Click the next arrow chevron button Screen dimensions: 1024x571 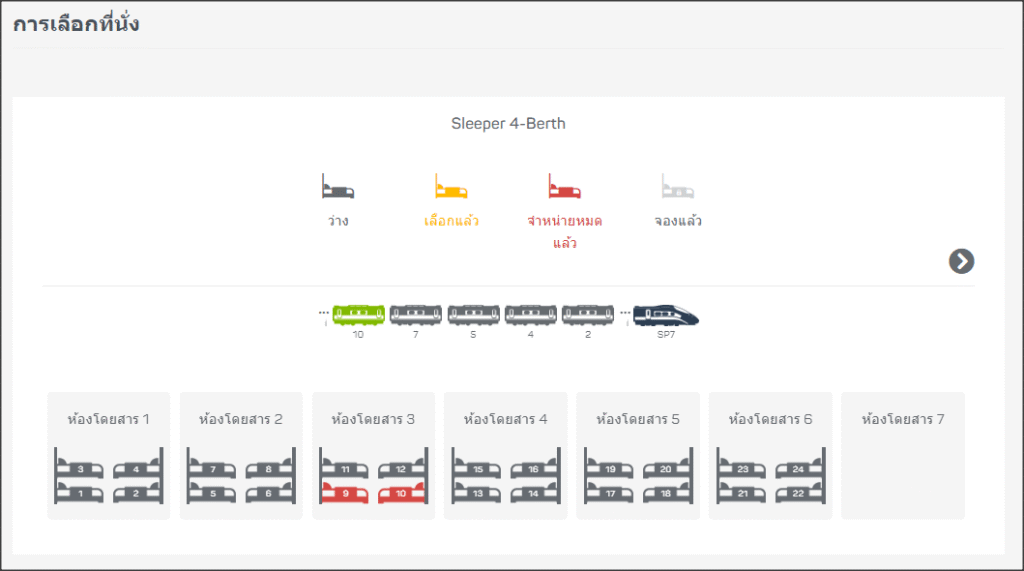tap(961, 261)
